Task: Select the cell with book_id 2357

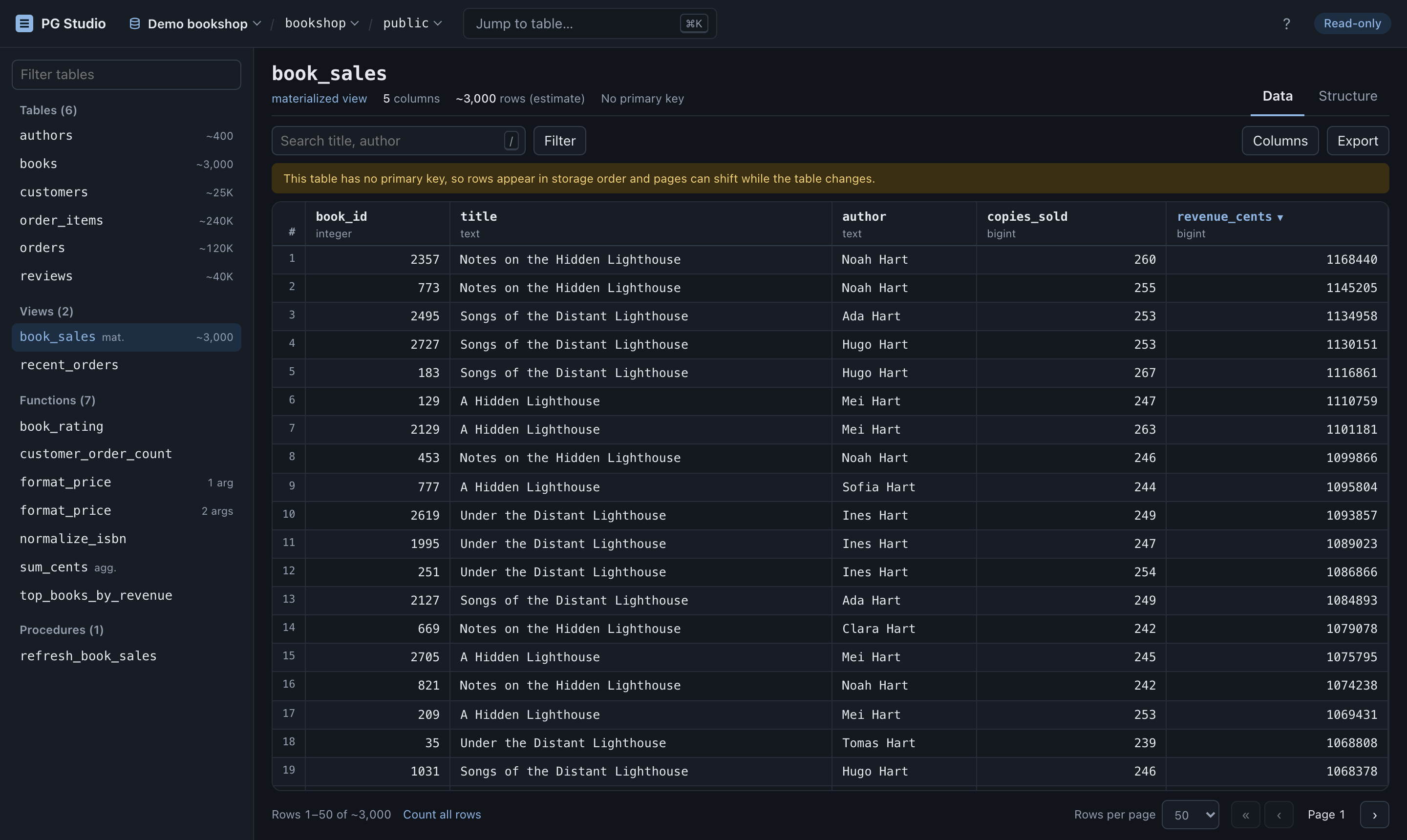Action: pos(378,260)
